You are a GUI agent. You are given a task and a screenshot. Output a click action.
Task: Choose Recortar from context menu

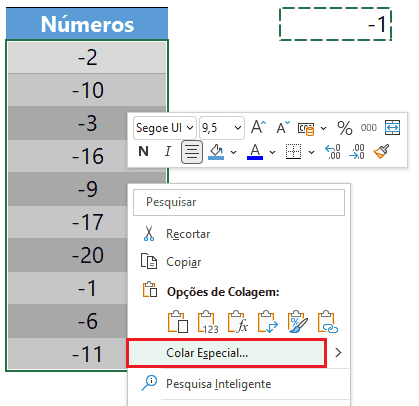pos(188,234)
